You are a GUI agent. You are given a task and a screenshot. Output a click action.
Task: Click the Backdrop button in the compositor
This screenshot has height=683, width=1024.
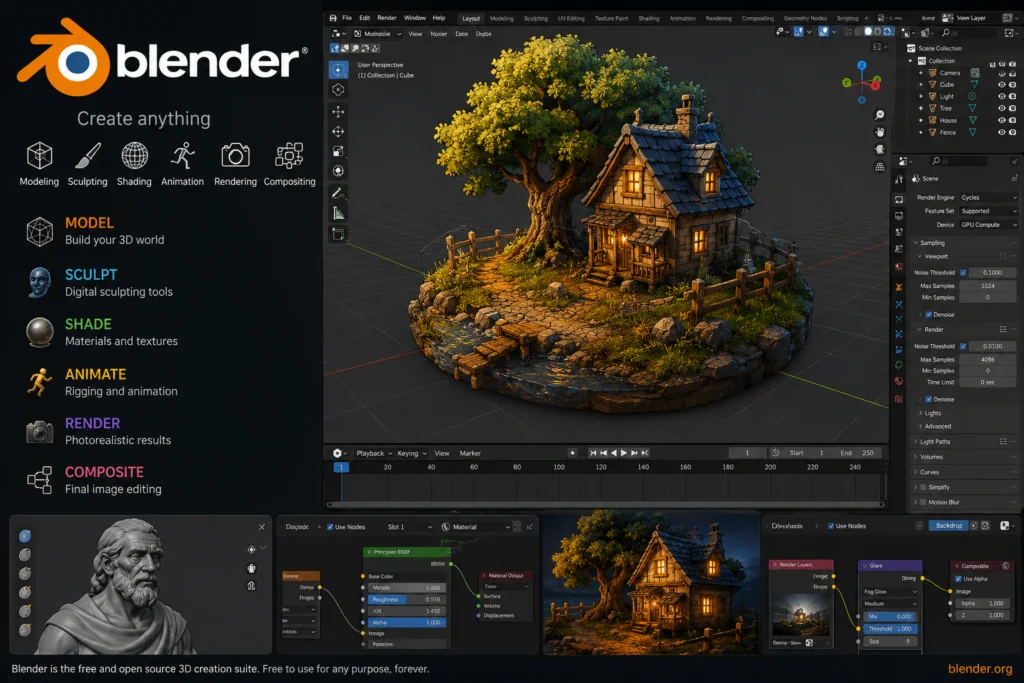[949, 526]
